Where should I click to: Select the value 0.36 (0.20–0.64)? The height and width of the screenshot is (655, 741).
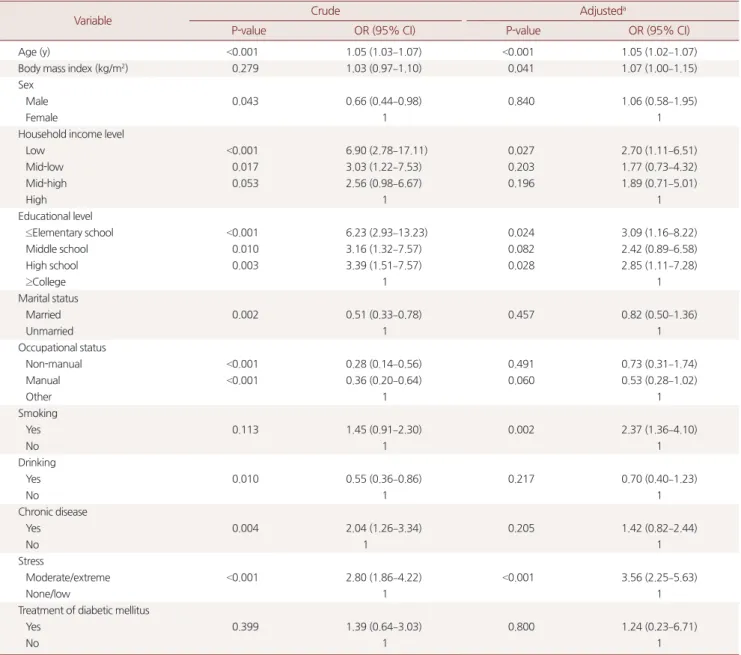point(383,380)
